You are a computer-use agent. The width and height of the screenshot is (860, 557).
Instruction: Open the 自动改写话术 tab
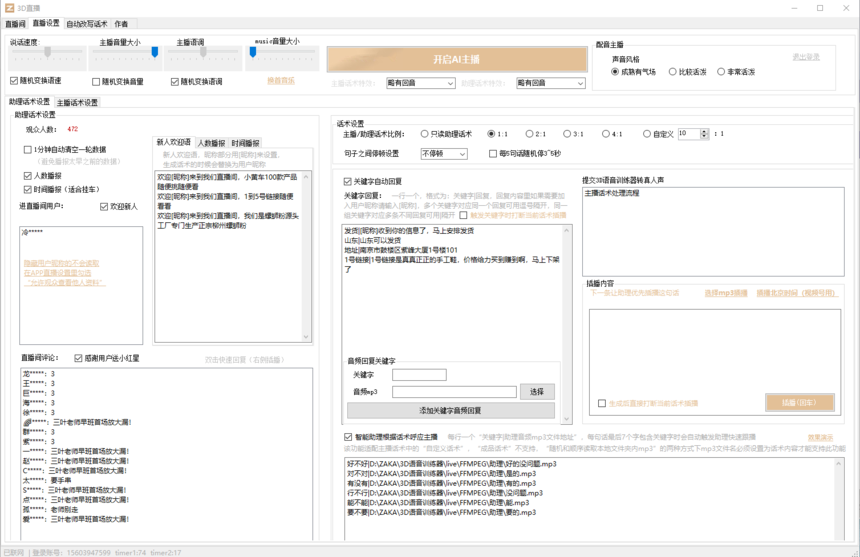(x=87, y=23)
